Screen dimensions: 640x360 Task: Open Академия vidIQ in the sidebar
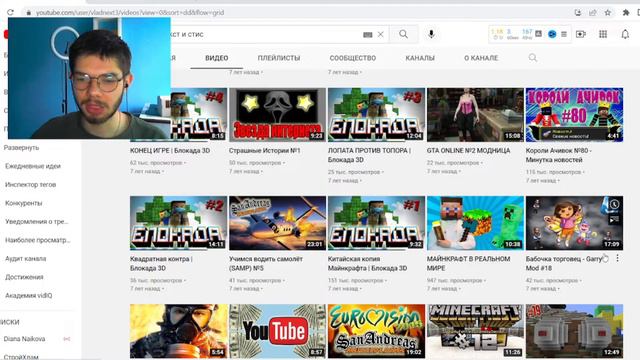(x=29, y=295)
